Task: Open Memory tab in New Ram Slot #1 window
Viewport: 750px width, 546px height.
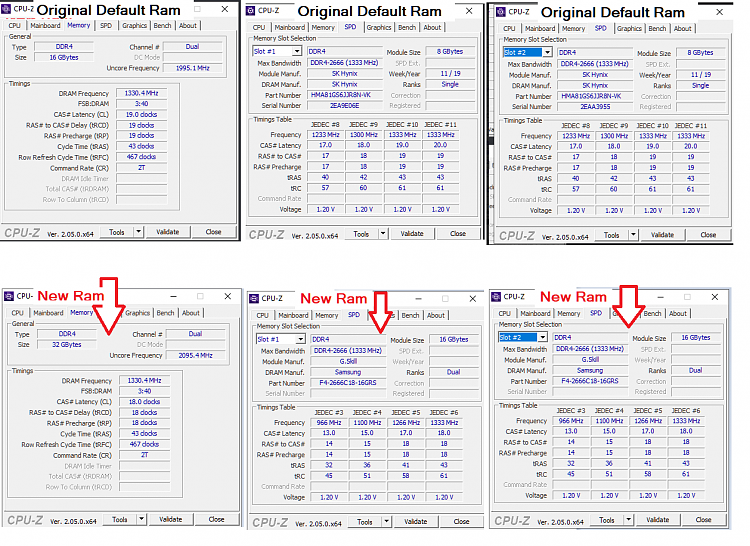Action: 326,316
